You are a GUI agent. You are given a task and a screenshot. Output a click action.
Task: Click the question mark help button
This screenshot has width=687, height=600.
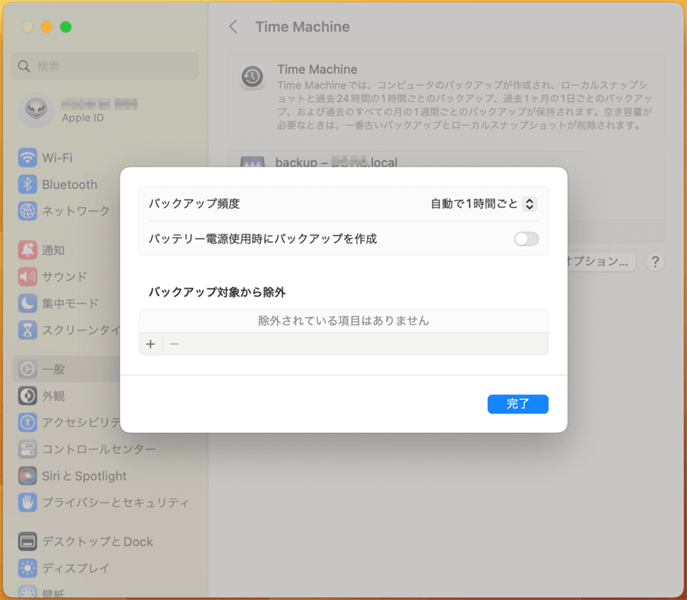(x=655, y=262)
